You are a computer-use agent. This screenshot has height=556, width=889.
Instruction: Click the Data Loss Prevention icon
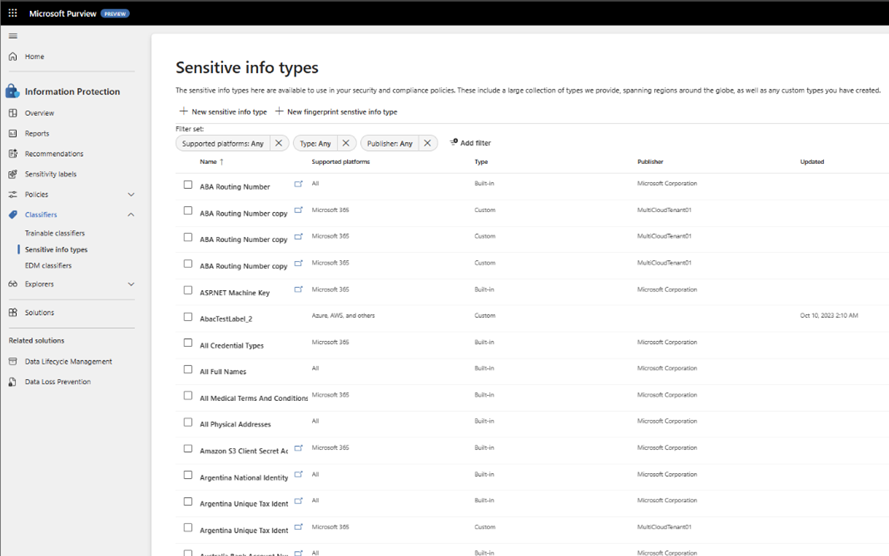[13, 381]
